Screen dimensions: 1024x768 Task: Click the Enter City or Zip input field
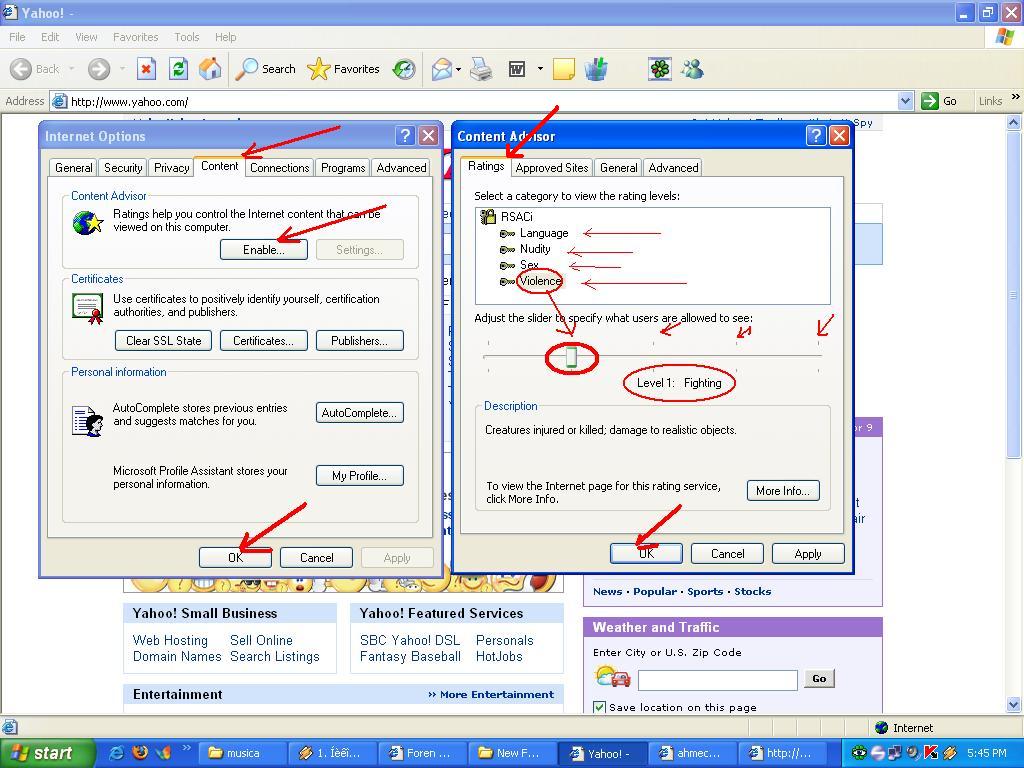(x=718, y=680)
